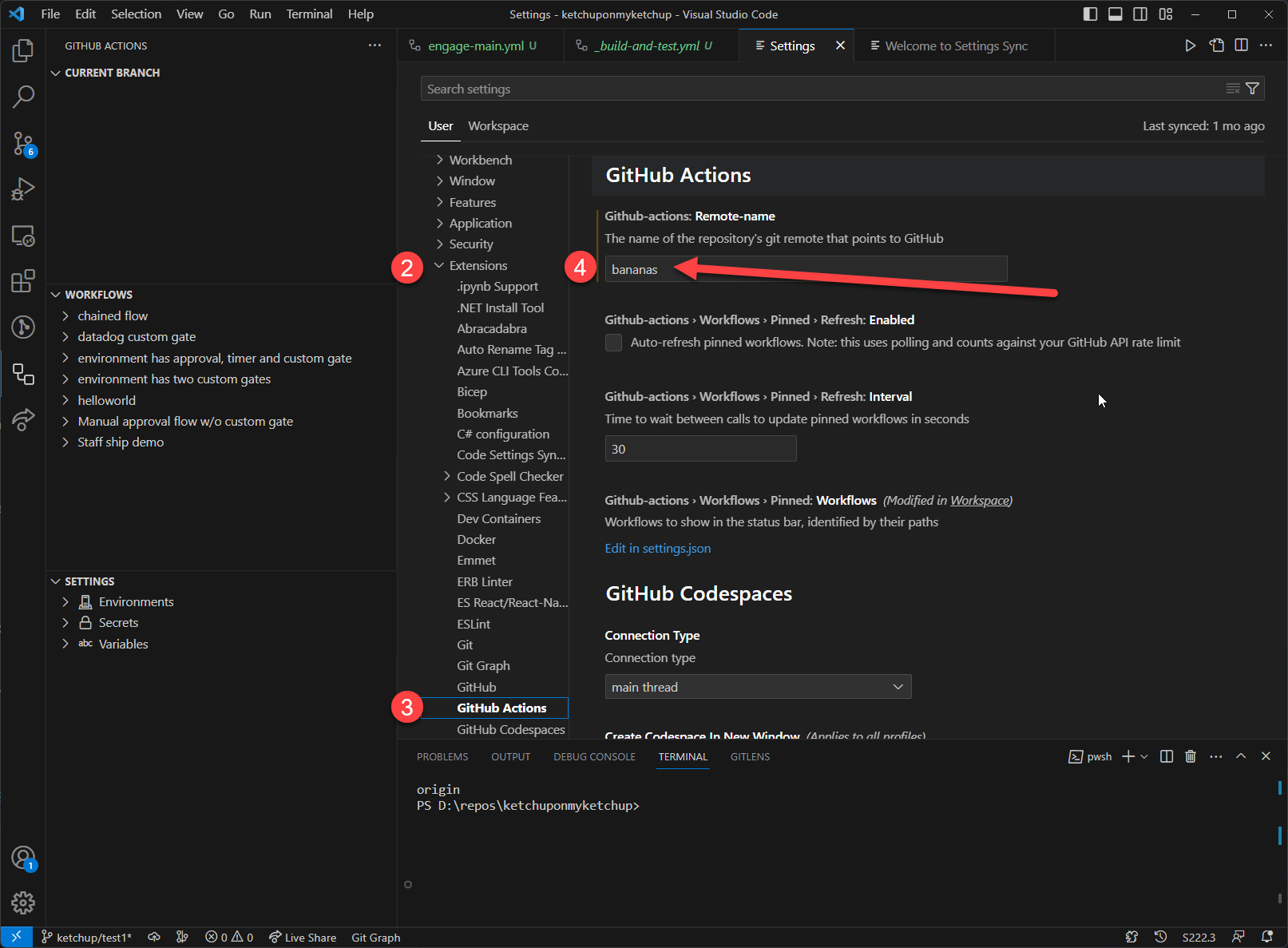Image resolution: width=1288 pixels, height=948 pixels.
Task: Click the Remote-name input containing bananas
Action: [x=805, y=269]
